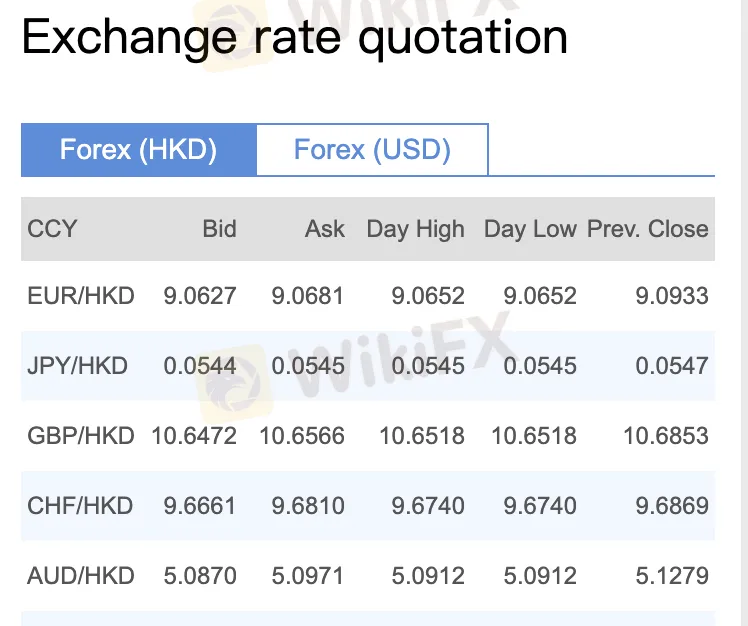The width and height of the screenshot is (748, 626).
Task: Select the GBP/HKD currency pair
Action: click(81, 436)
